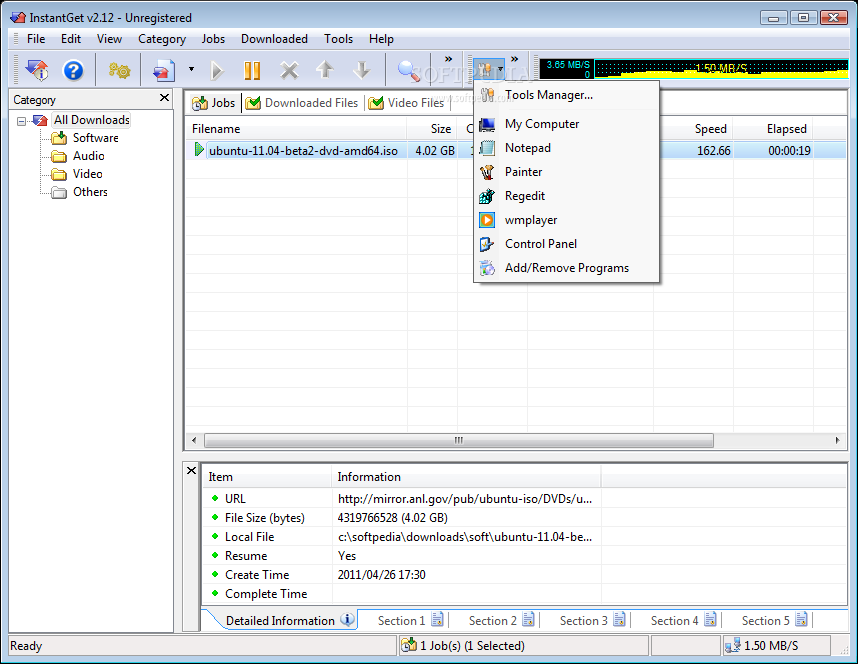858x664 pixels.
Task: Open the View menu
Action: coord(109,39)
